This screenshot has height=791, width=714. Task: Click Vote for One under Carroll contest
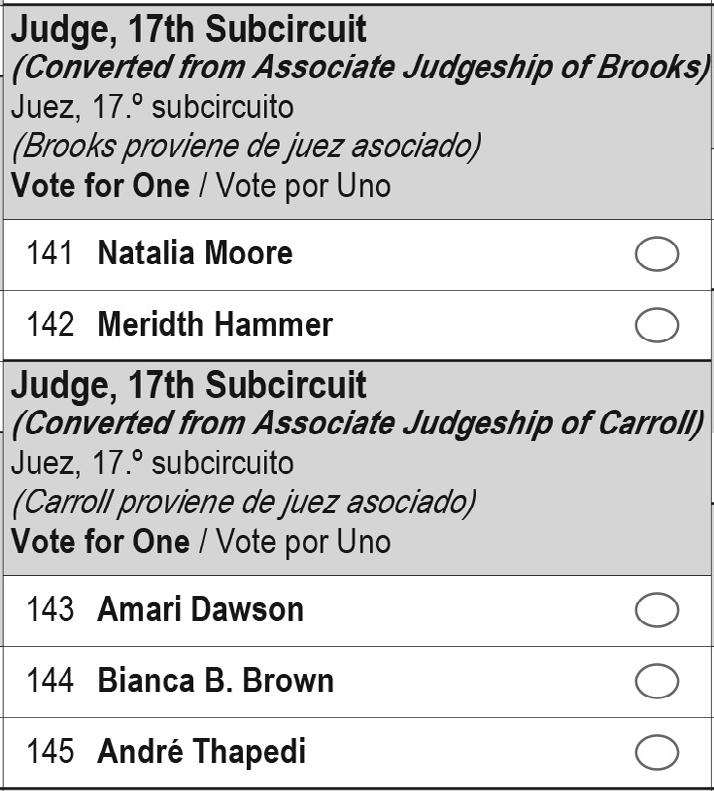click(x=100, y=541)
